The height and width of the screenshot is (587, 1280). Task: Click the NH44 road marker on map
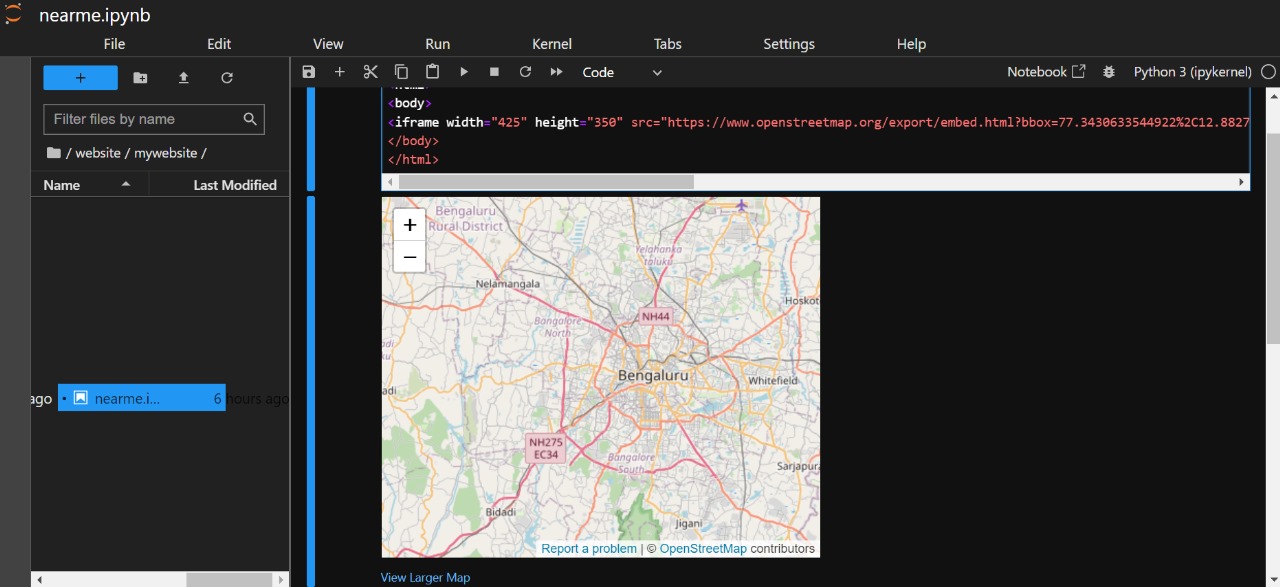point(656,316)
